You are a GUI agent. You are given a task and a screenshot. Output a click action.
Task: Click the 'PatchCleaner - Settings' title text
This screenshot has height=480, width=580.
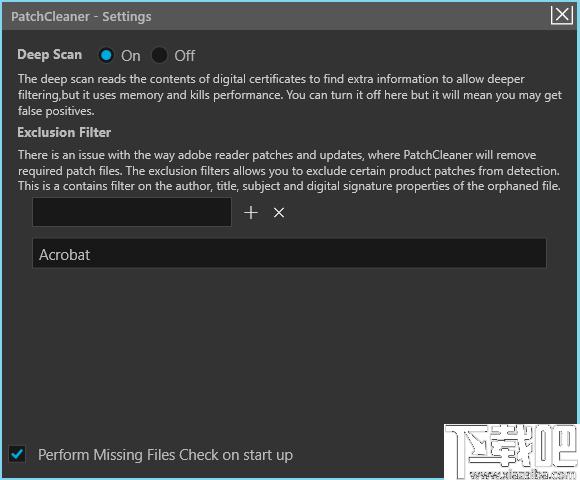pyautogui.click(x=81, y=17)
